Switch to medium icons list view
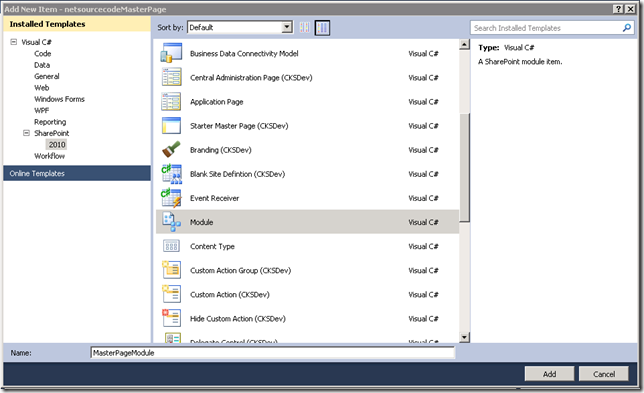Screen dimensions: 644x393 (322, 28)
